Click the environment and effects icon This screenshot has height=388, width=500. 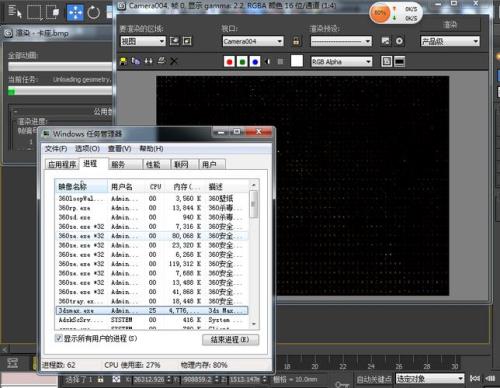(x=399, y=41)
